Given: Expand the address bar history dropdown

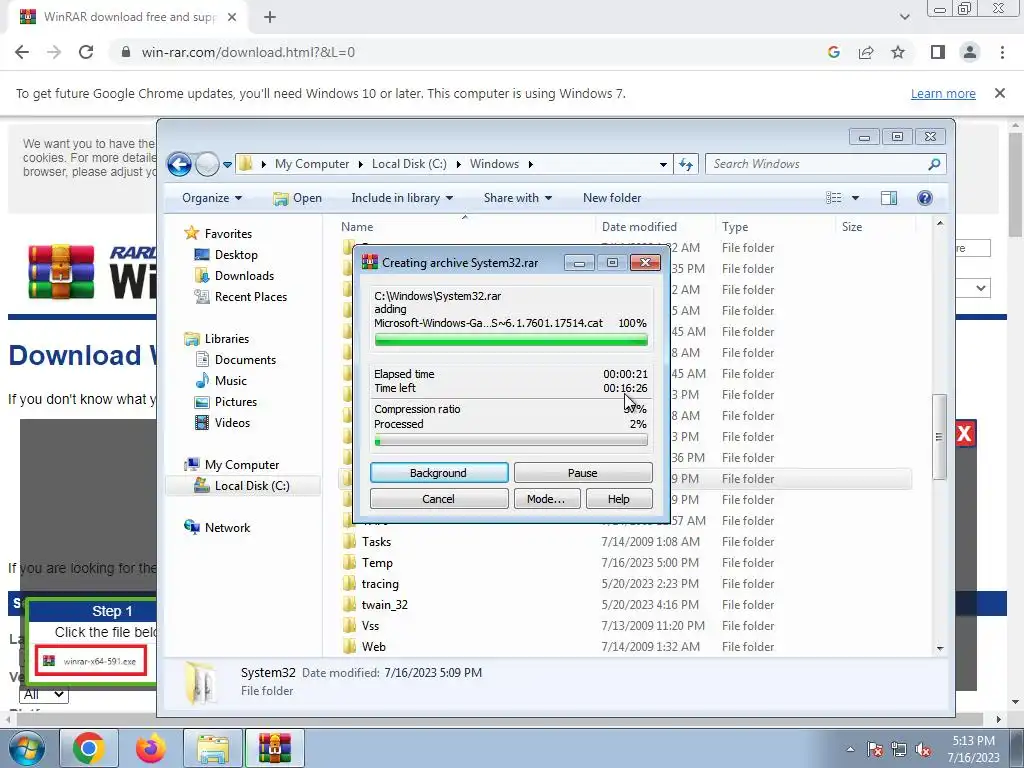Looking at the screenshot, I should [663, 164].
